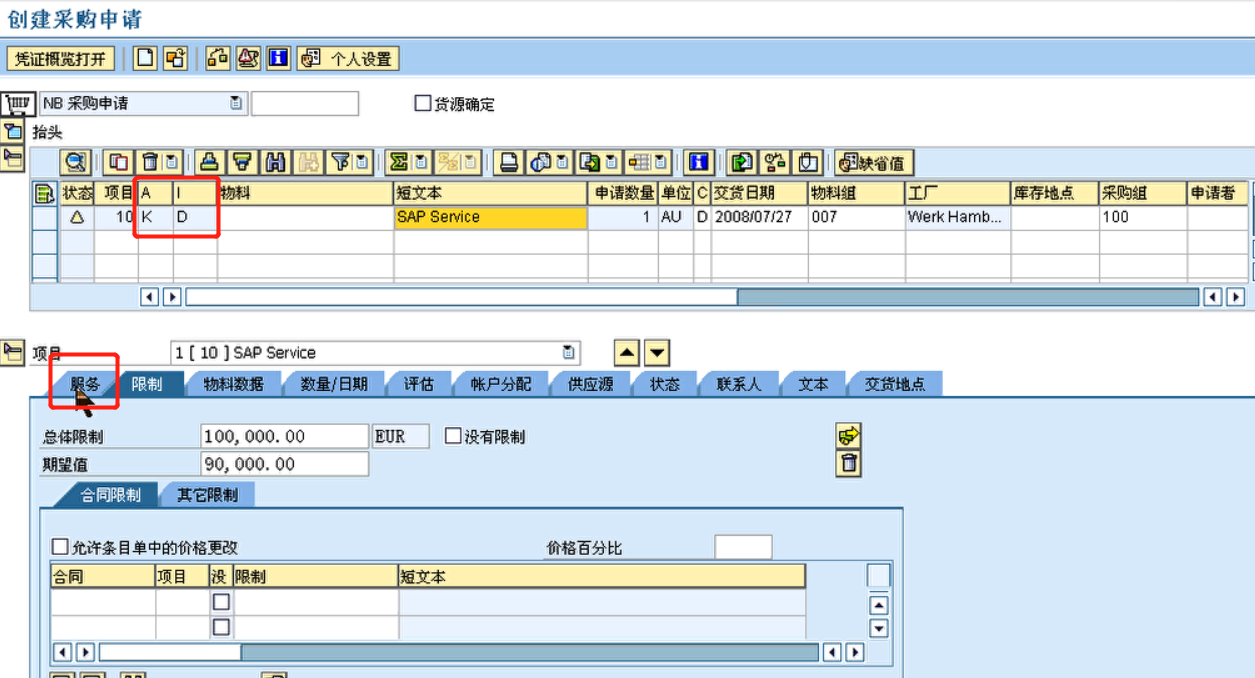Click the find binoculars icon
This screenshot has width=1255, height=678.
click(276, 162)
